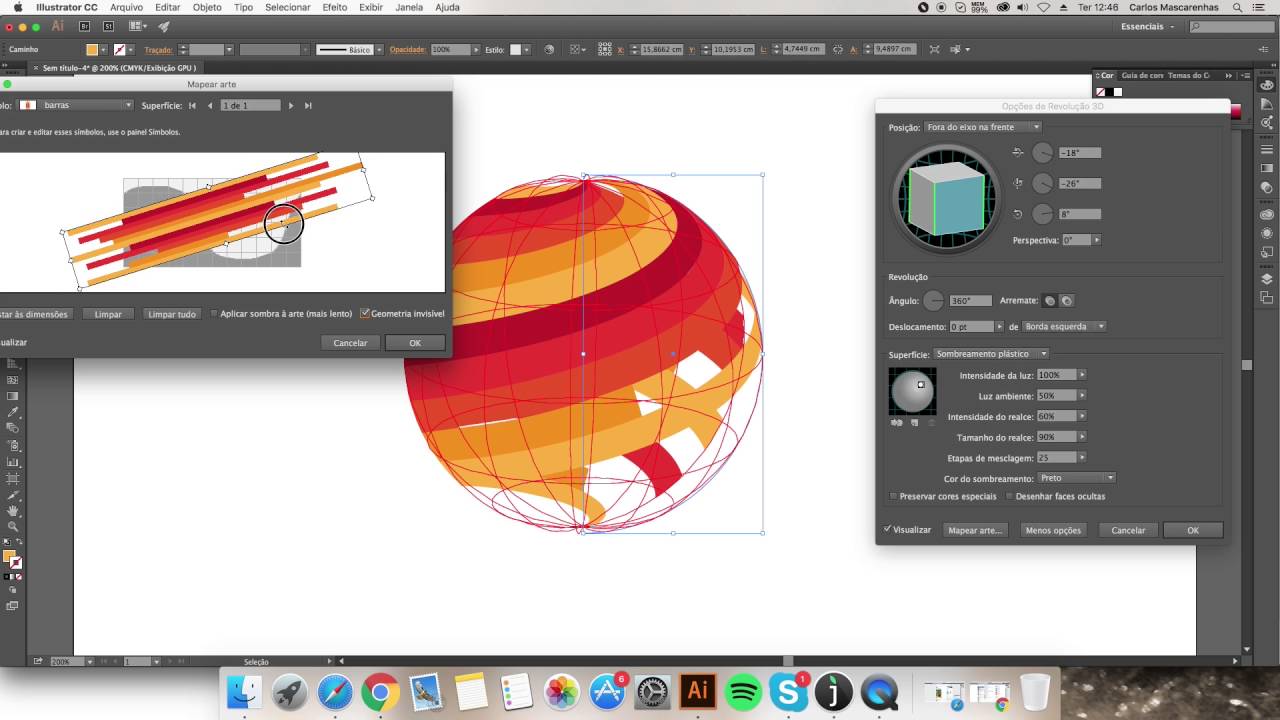Expand the Superfície Sombreamento plástico dropdown
This screenshot has width=1280, height=720.
click(991, 354)
